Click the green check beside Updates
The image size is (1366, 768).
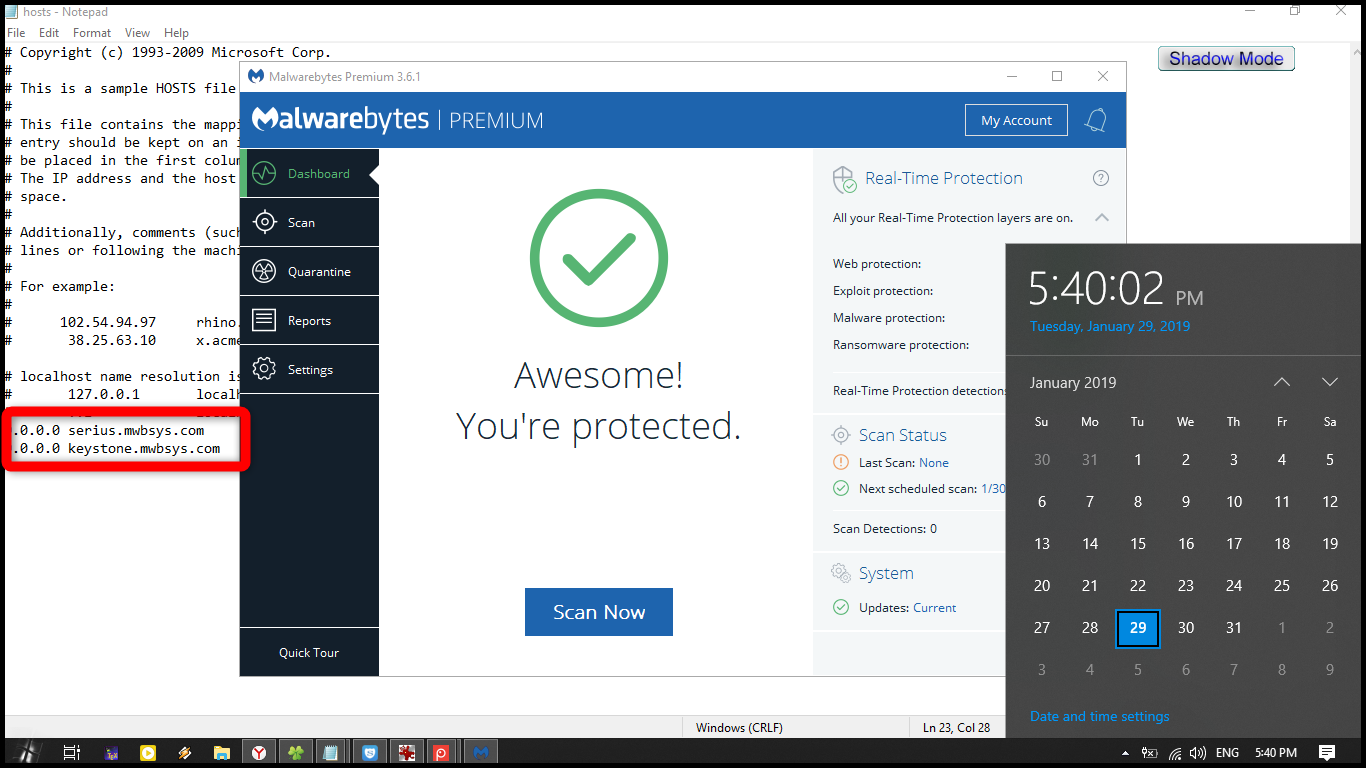(x=841, y=607)
